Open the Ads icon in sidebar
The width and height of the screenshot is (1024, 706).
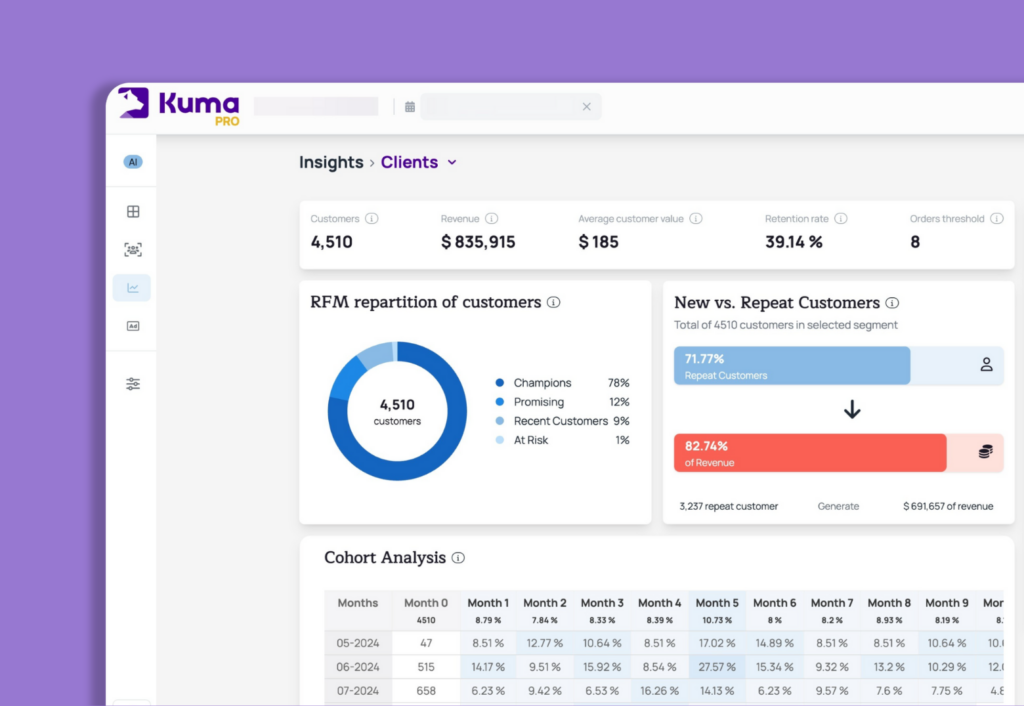click(x=133, y=326)
